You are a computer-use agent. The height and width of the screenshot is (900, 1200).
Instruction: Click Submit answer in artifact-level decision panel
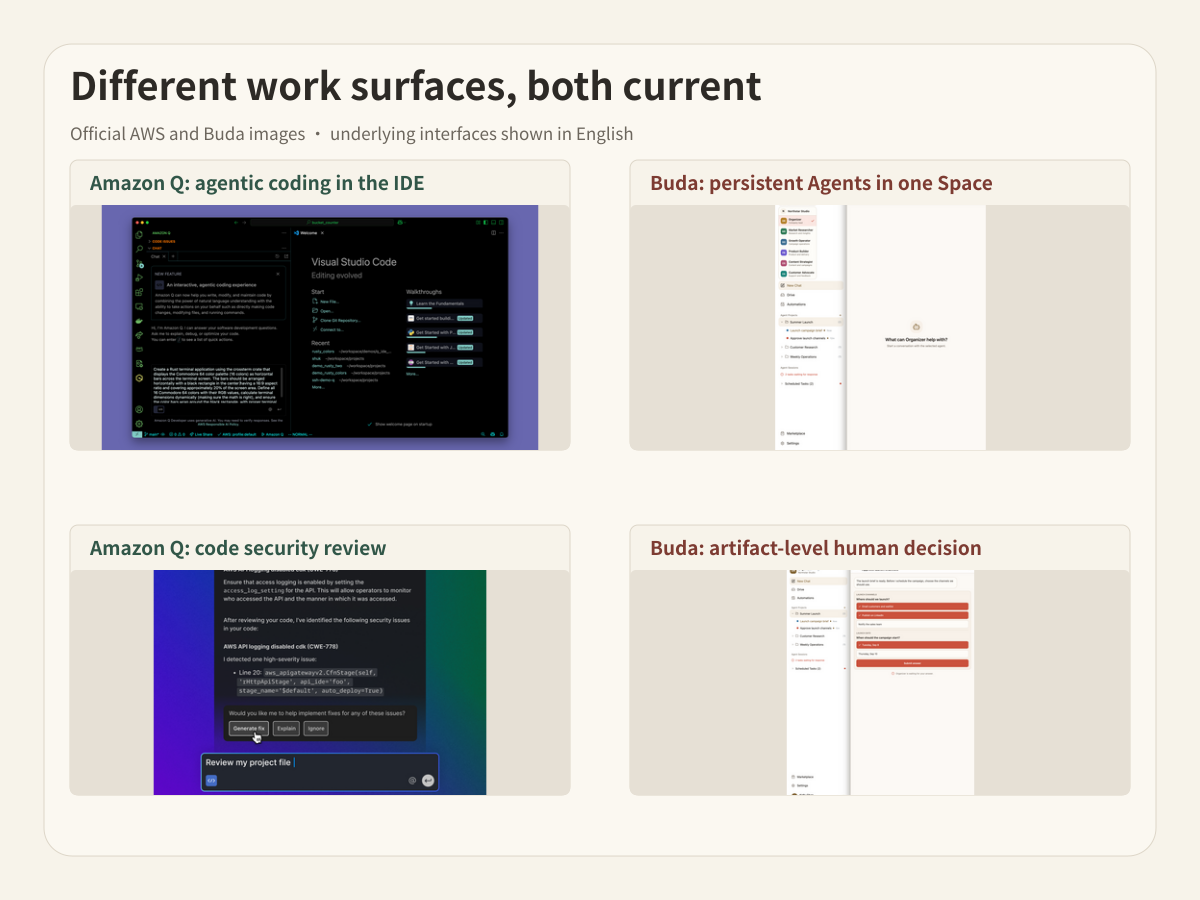[x=912, y=663]
